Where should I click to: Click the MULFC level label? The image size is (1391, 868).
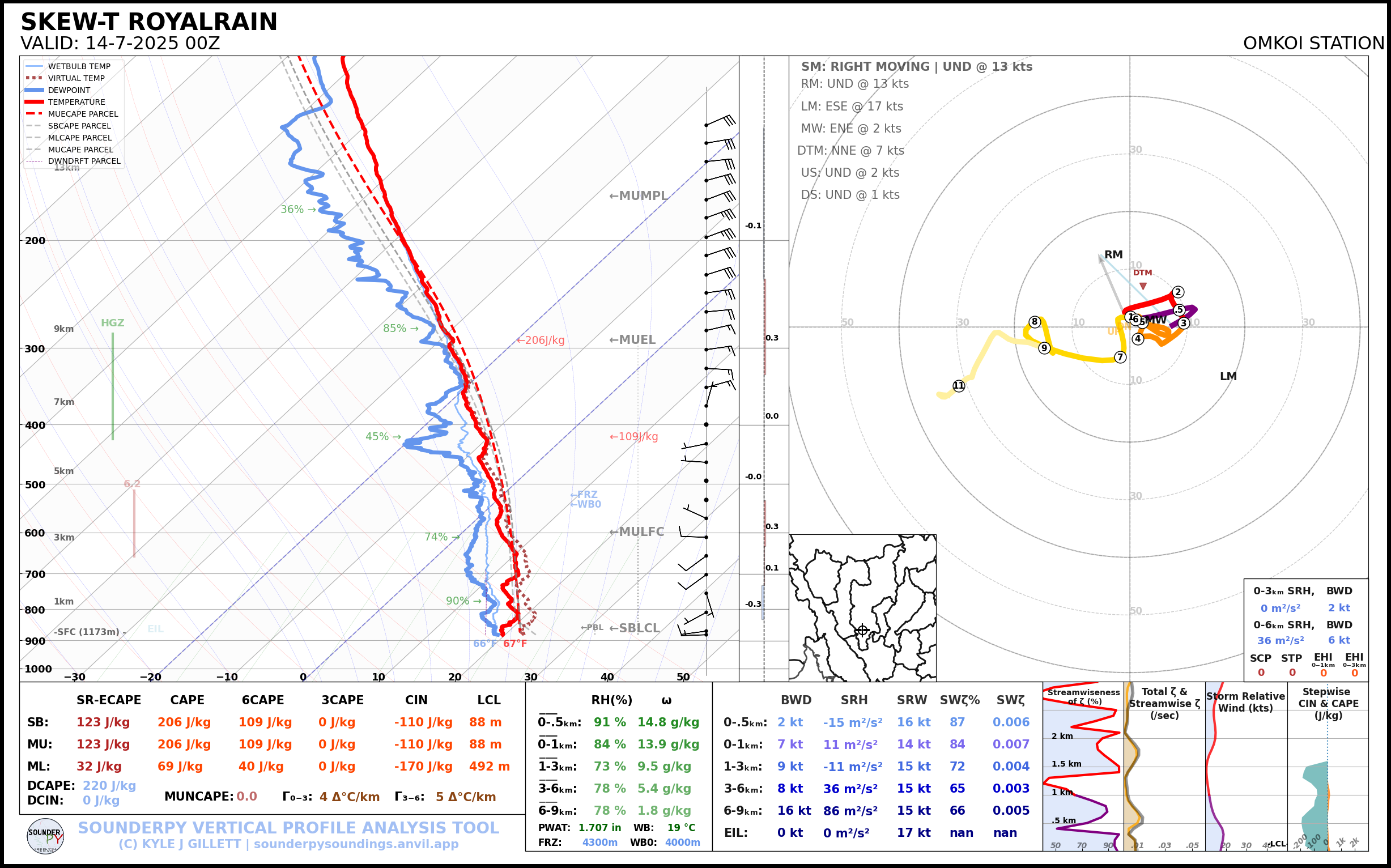[x=637, y=531]
